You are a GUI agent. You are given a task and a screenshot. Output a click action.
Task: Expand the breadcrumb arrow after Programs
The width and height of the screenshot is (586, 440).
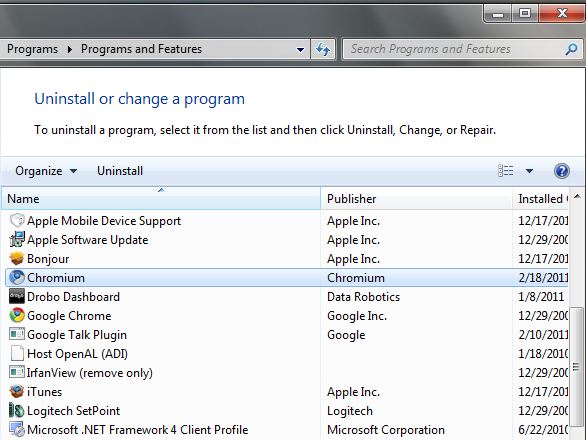[70, 49]
